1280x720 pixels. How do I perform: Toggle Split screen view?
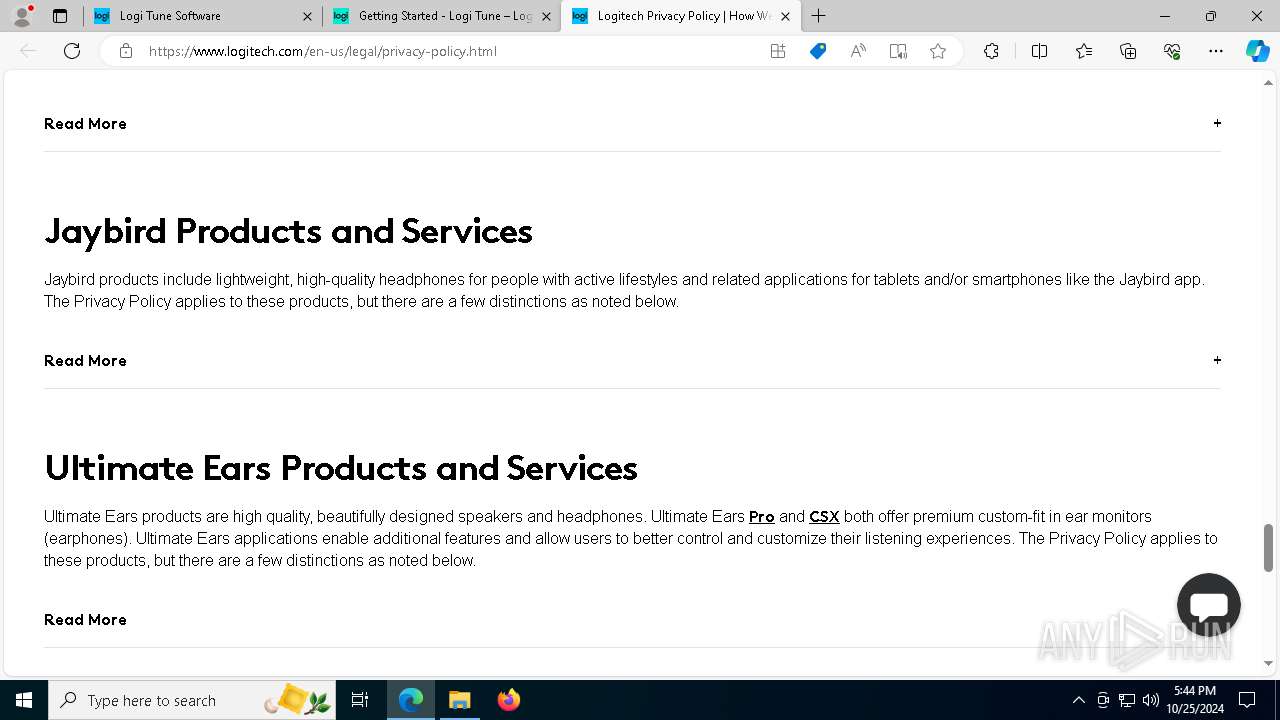point(1039,51)
